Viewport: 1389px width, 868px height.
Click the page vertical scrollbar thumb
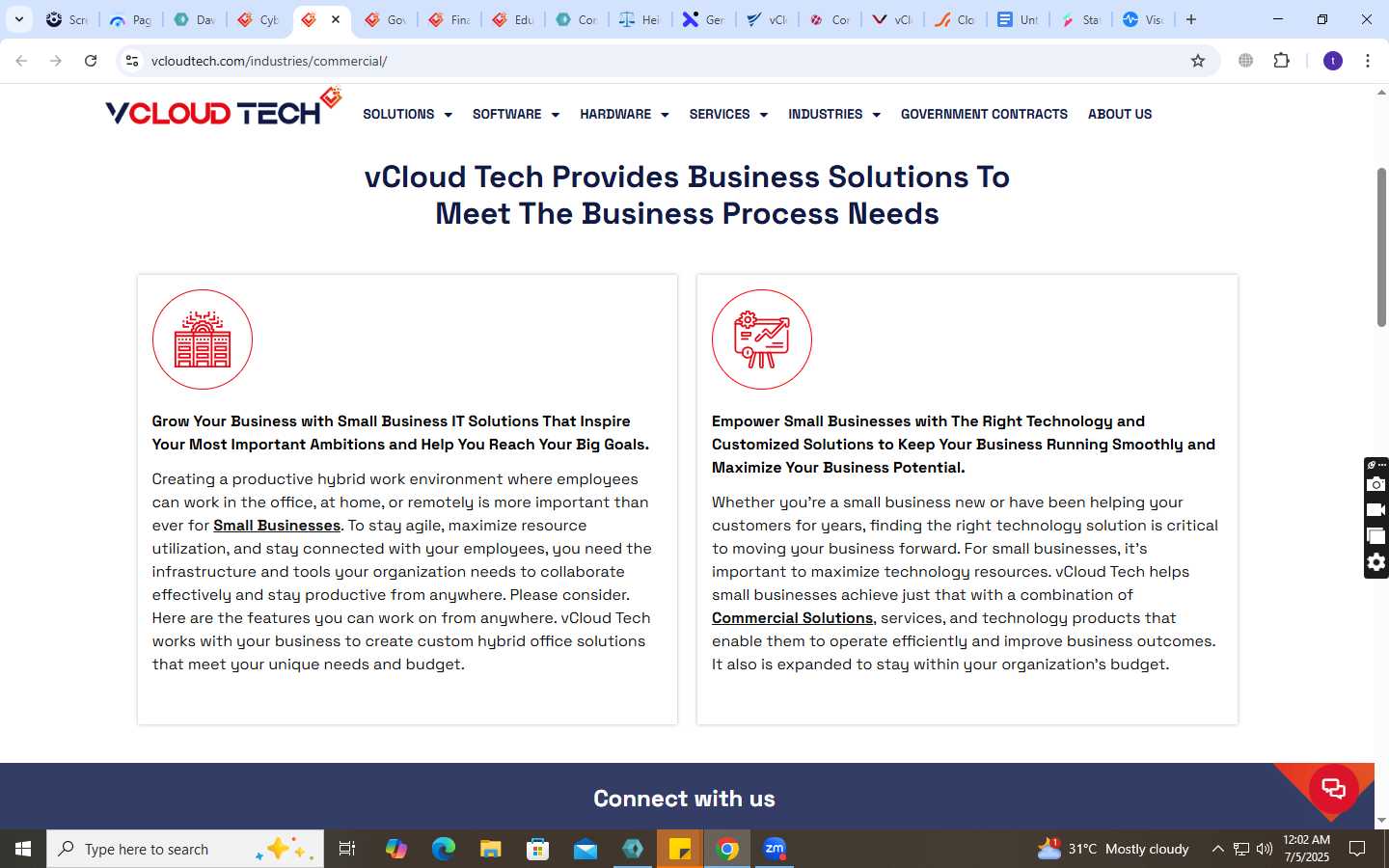click(x=1381, y=247)
